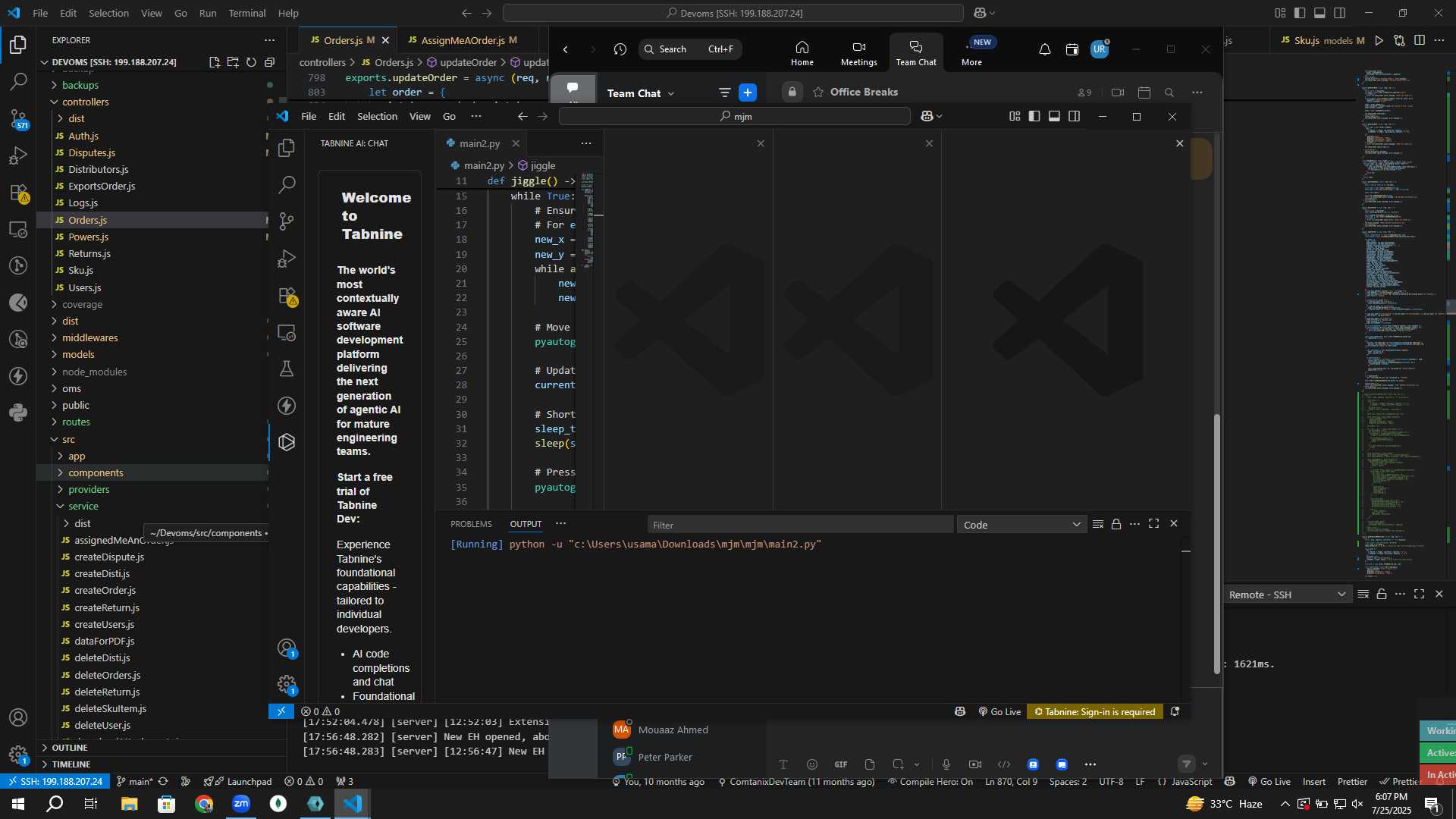1456x819 pixels.
Task: Click Filter field in mjm Output panel
Action: point(800,525)
